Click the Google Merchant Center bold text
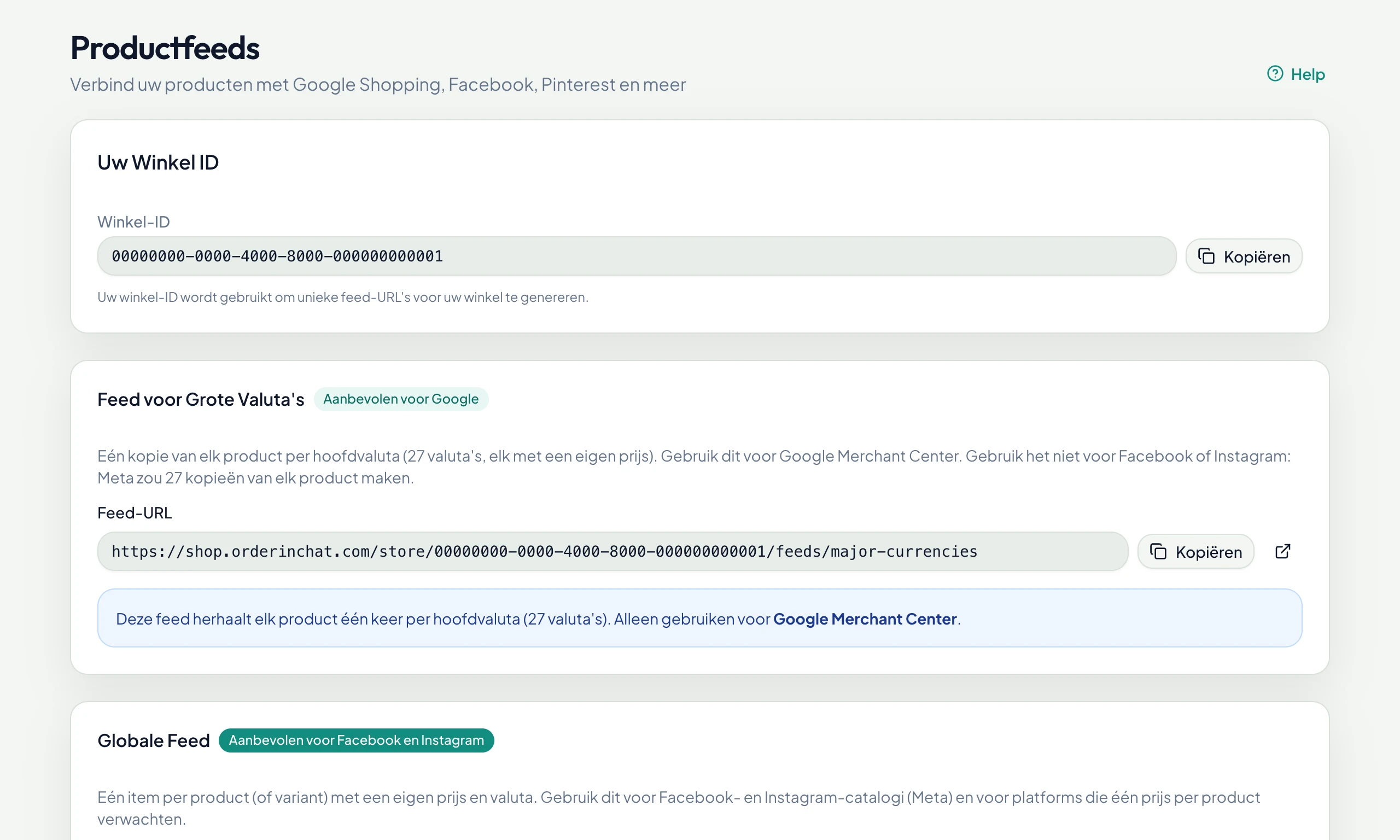 tap(865, 619)
